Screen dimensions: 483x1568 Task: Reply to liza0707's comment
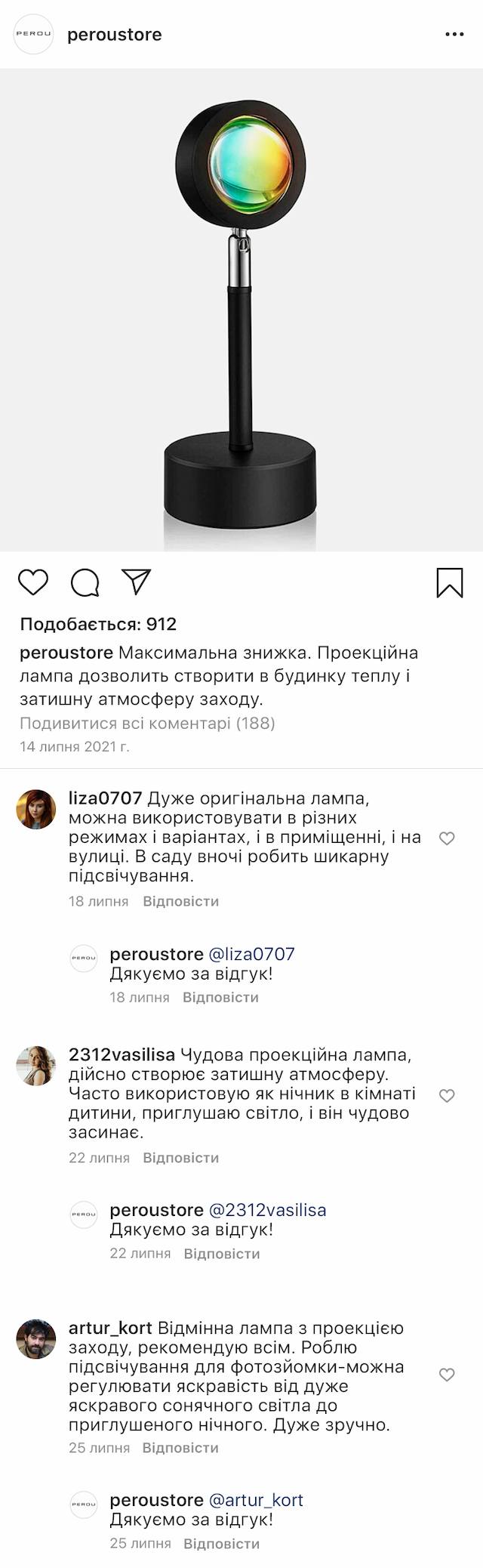(180, 901)
